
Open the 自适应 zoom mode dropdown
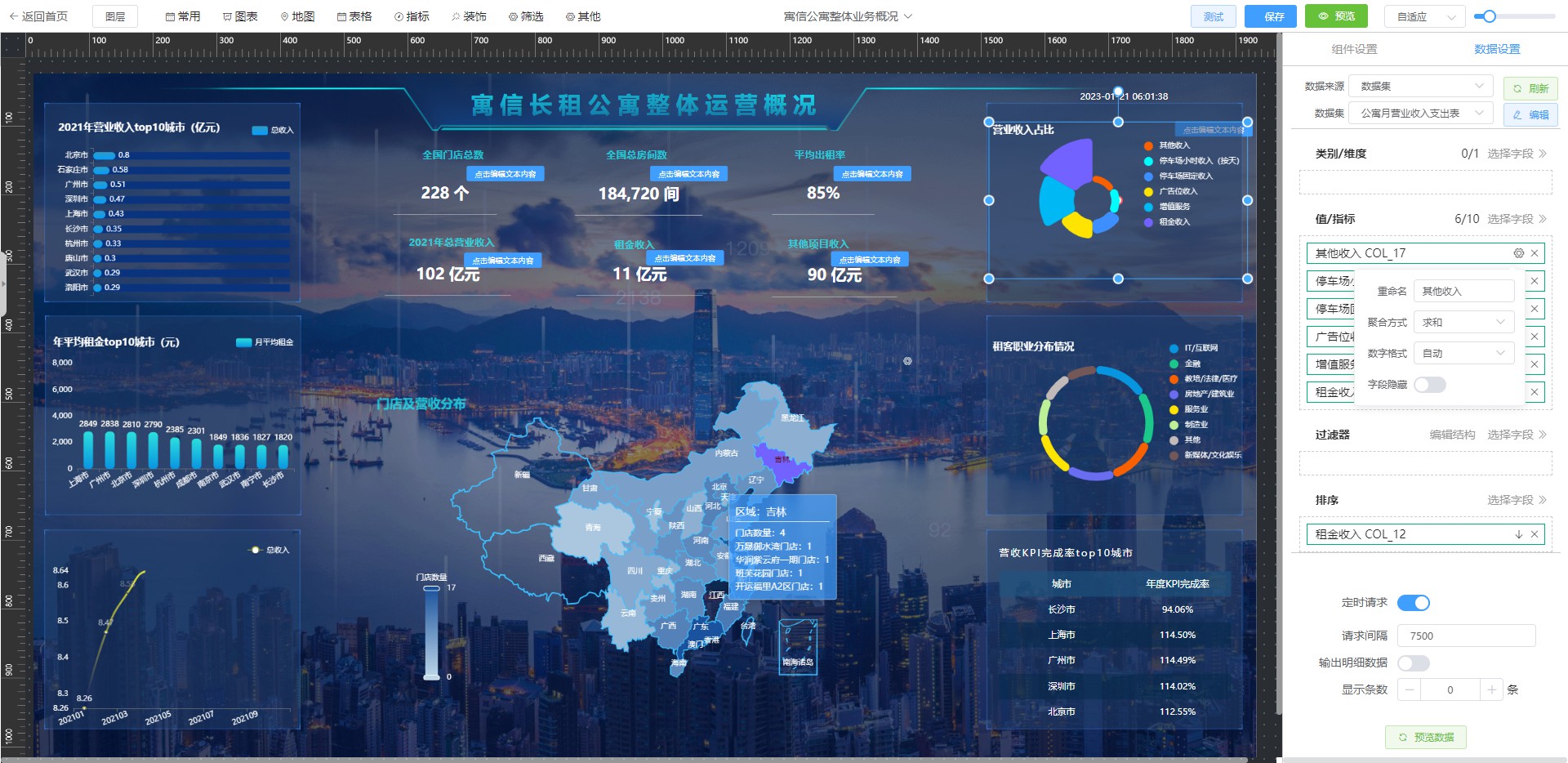coord(1425,16)
